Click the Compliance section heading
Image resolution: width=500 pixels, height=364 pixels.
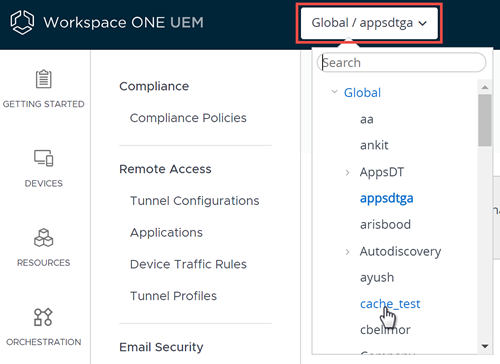click(x=154, y=86)
